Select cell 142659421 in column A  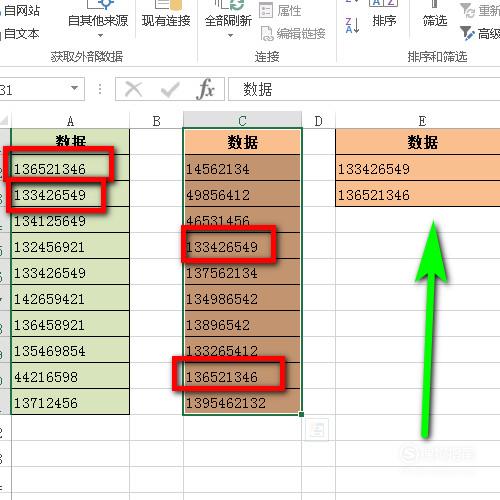[70, 298]
